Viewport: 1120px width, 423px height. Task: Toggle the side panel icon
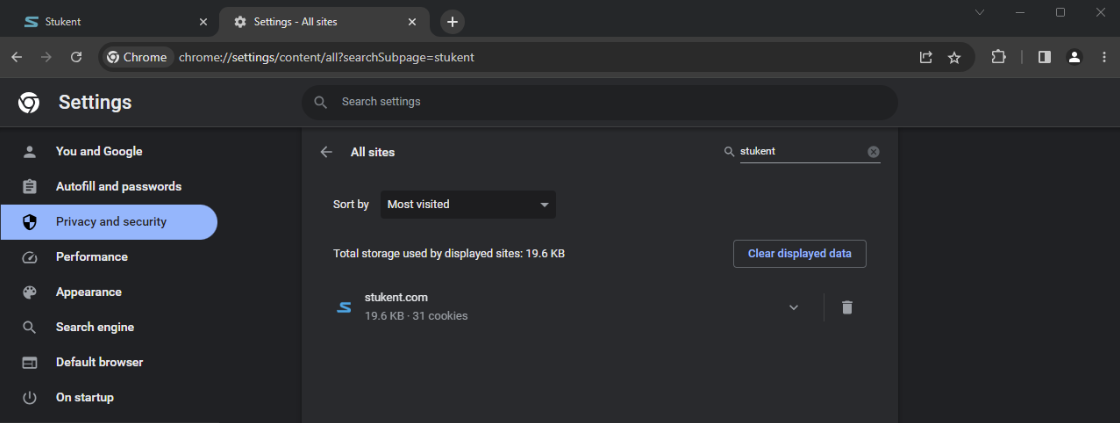click(x=1044, y=57)
